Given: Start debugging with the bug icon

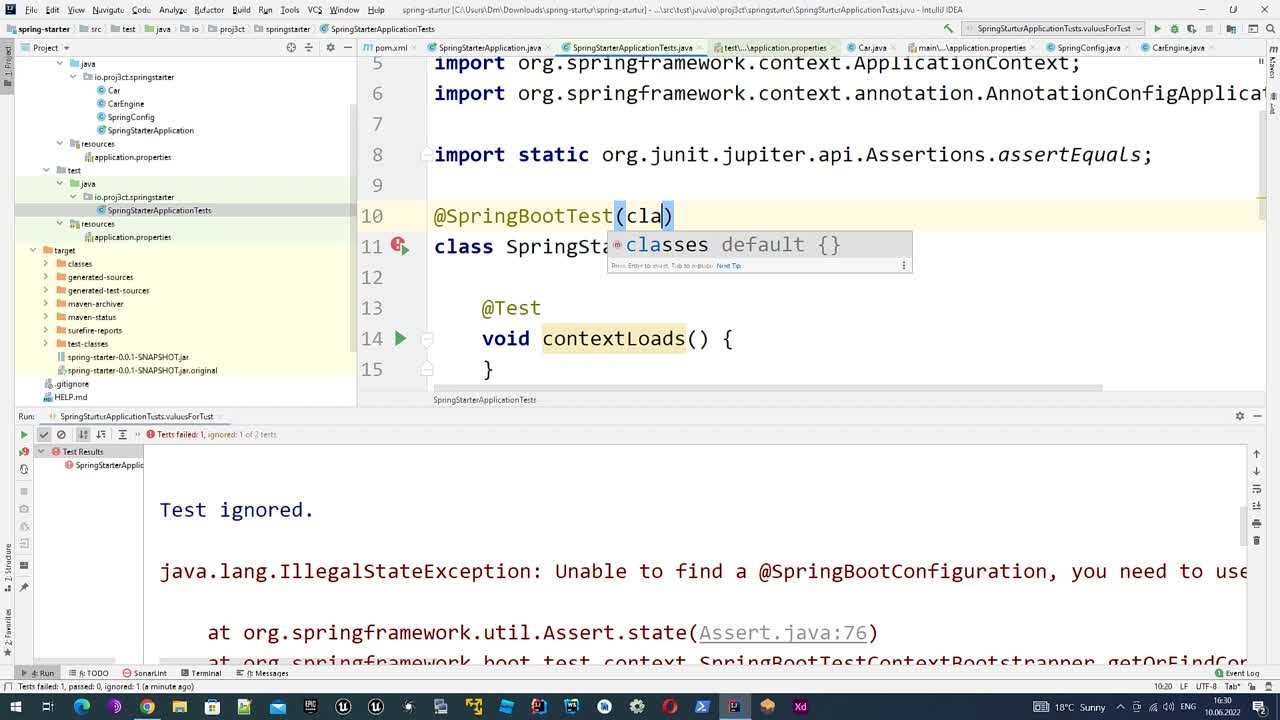Looking at the screenshot, I should click(x=1174, y=29).
